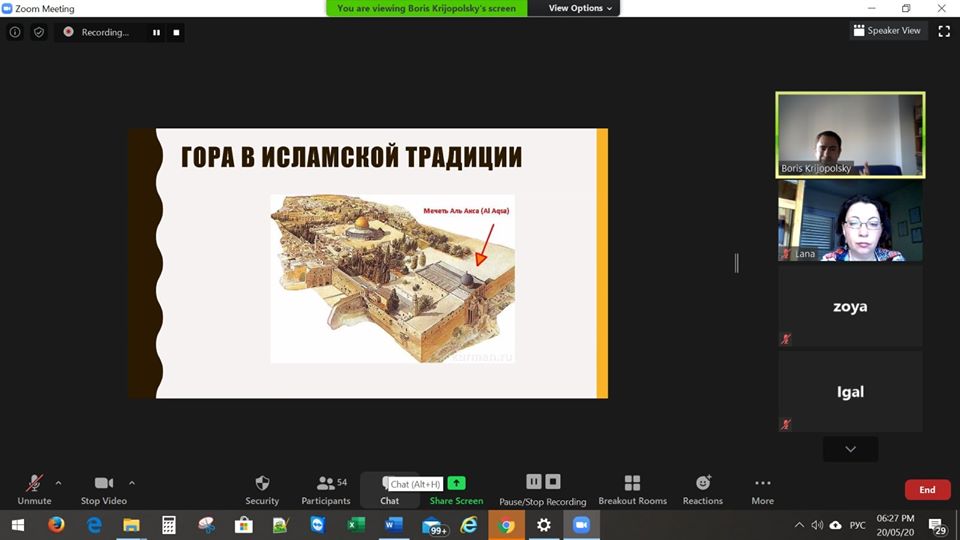This screenshot has width=960, height=540.
Task: Show meeting information icon
Action: tap(15, 32)
